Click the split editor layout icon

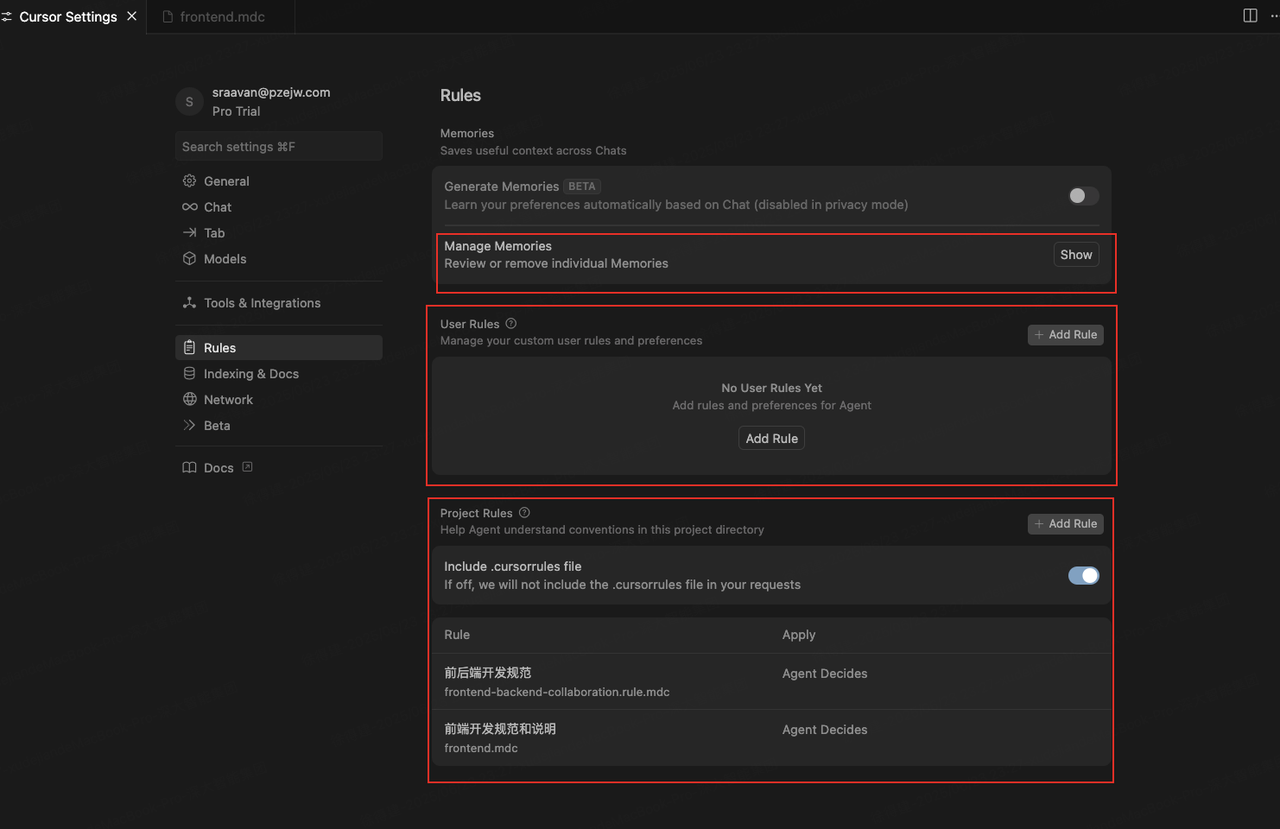1250,16
